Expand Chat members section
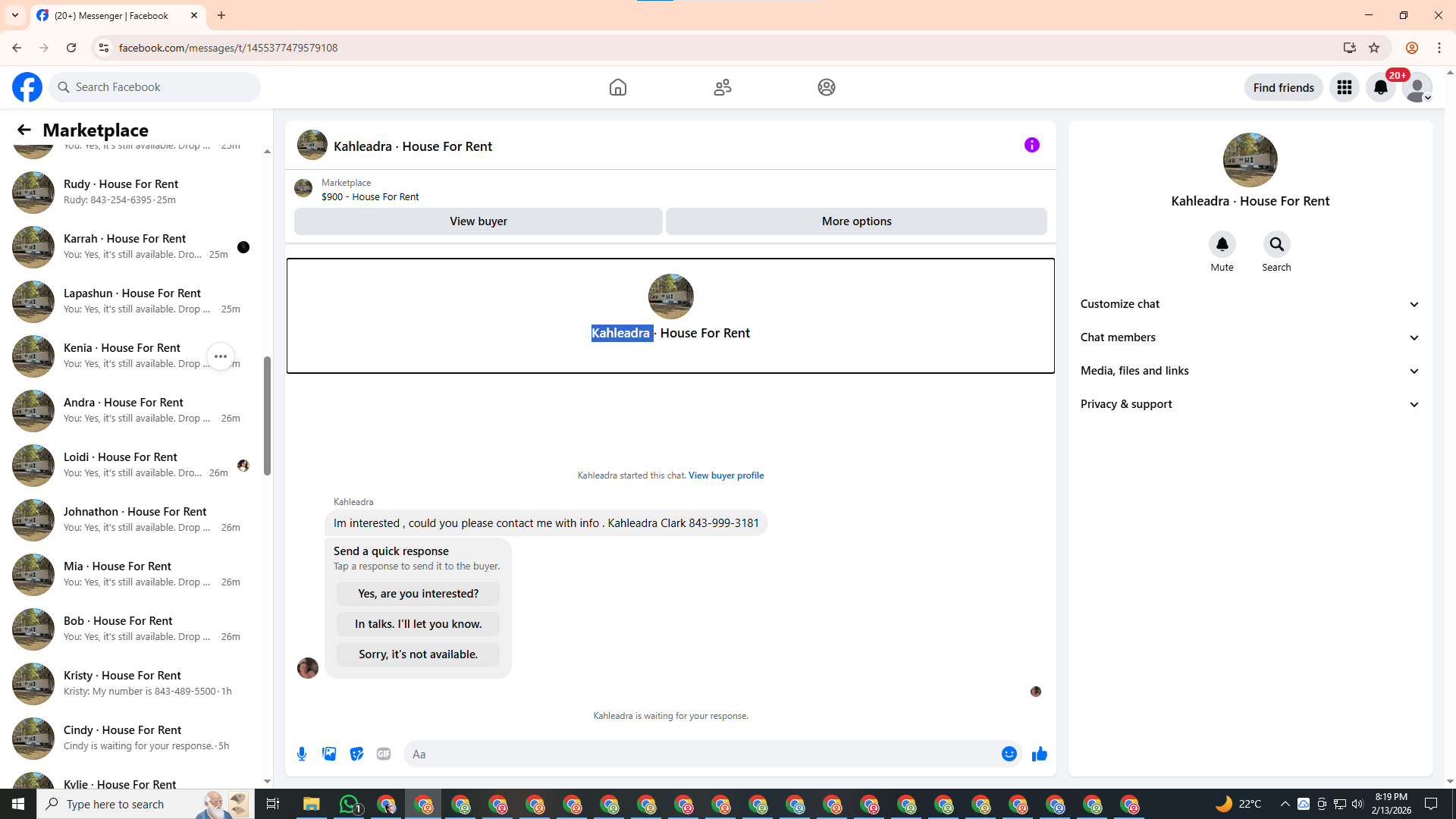1456x819 pixels. pyautogui.click(x=1250, y=337)
